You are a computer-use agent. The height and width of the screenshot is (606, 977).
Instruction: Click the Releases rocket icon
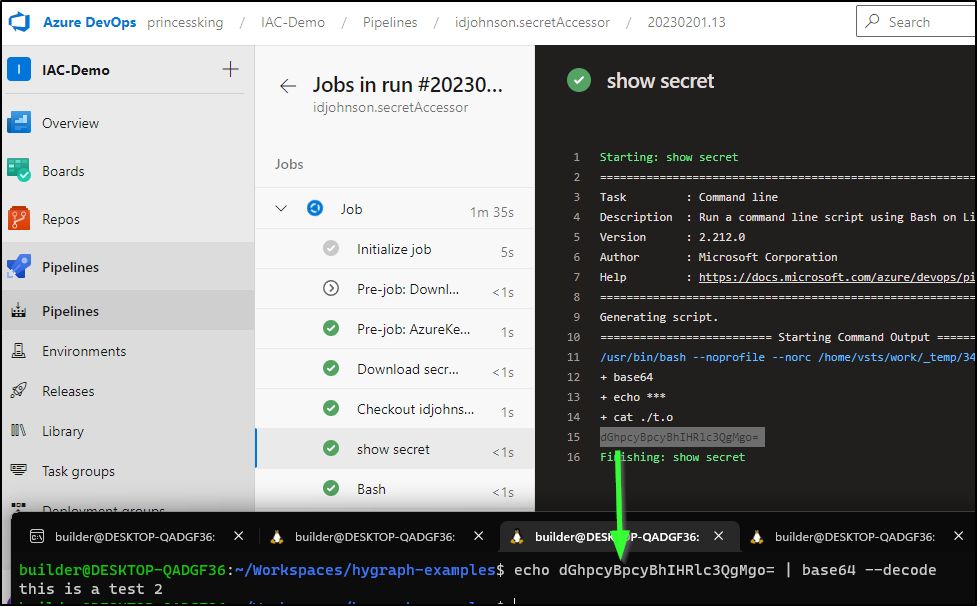click(x=19, y=391)
